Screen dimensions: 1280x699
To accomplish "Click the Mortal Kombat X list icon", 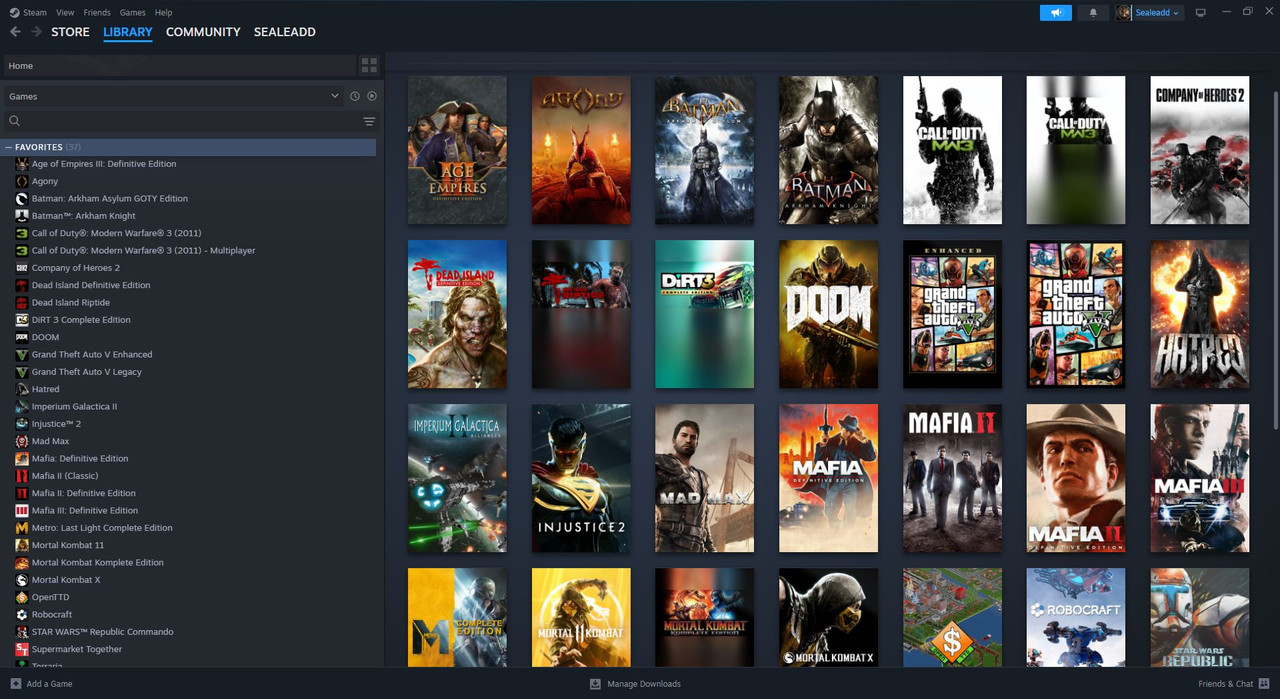I will click(x=22, y=580).
